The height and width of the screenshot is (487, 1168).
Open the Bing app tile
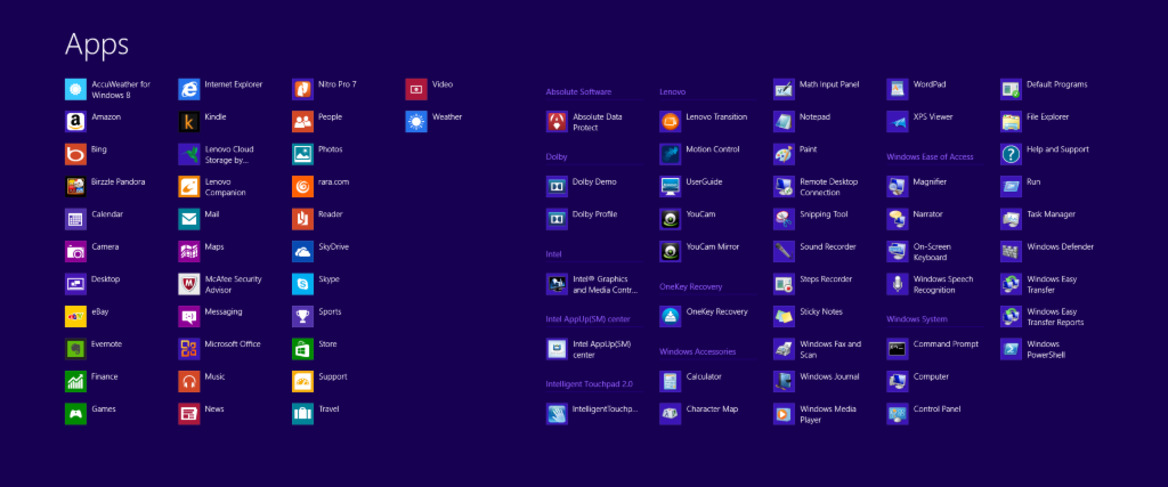click(x=75, y=154)
